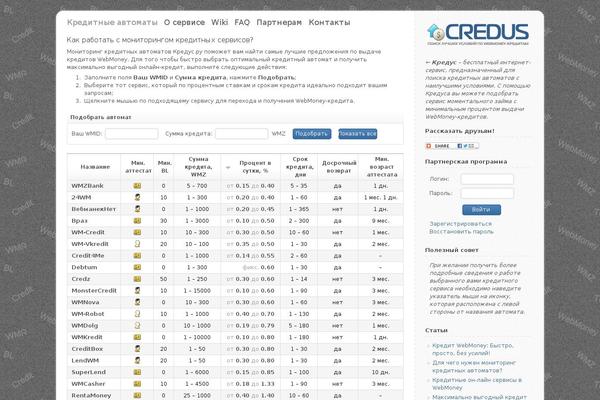Open the SuperLend service name
Screen dimensions: 600x400
click(x=88, y=372)
